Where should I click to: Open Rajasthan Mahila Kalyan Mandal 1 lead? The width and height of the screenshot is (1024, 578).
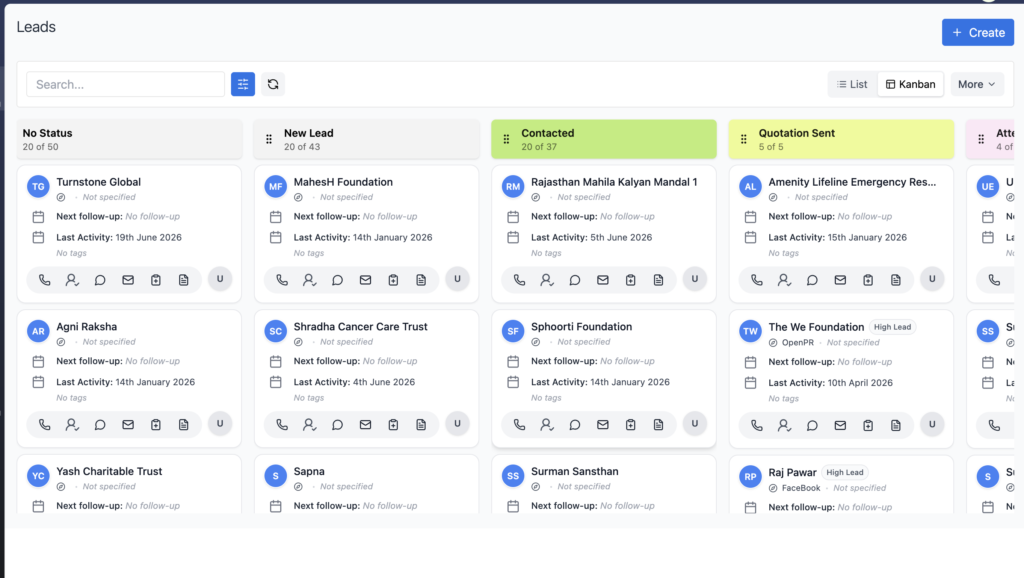pyautogui.click(x=614, y=182)
